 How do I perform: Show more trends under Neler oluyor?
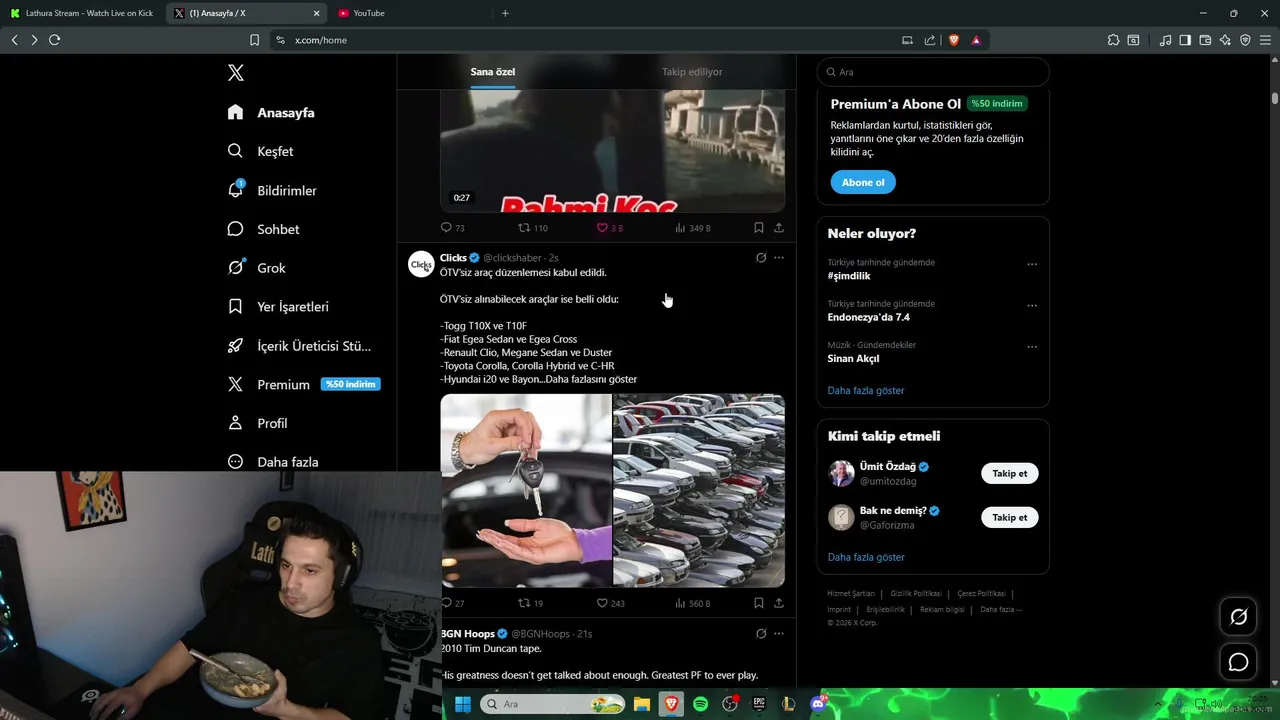866,390
